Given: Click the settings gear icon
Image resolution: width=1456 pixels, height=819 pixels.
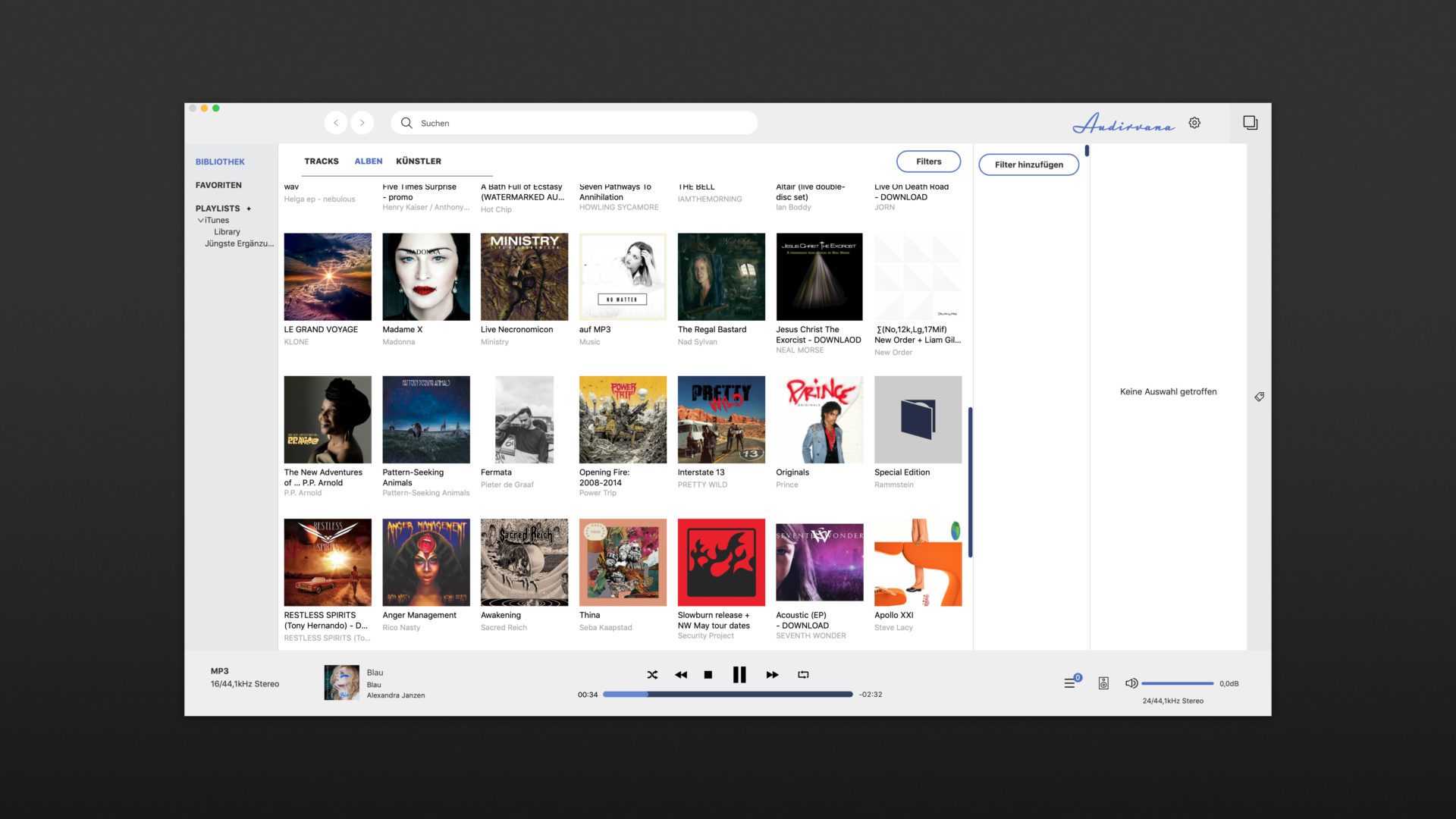Looking at the screenshot, I should pyautogui.click(x=1195, y=122).
